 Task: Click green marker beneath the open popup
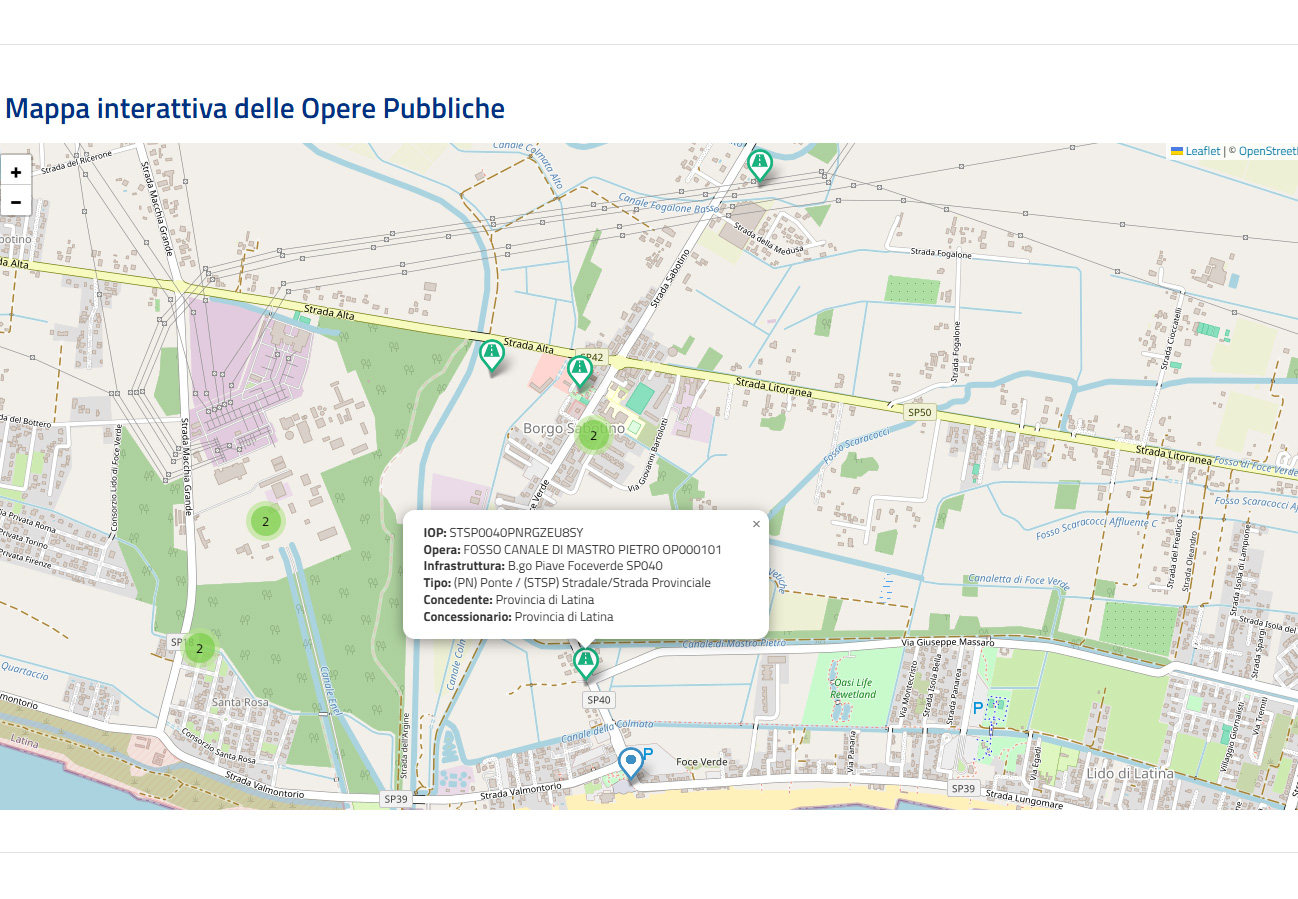[586, 661]
